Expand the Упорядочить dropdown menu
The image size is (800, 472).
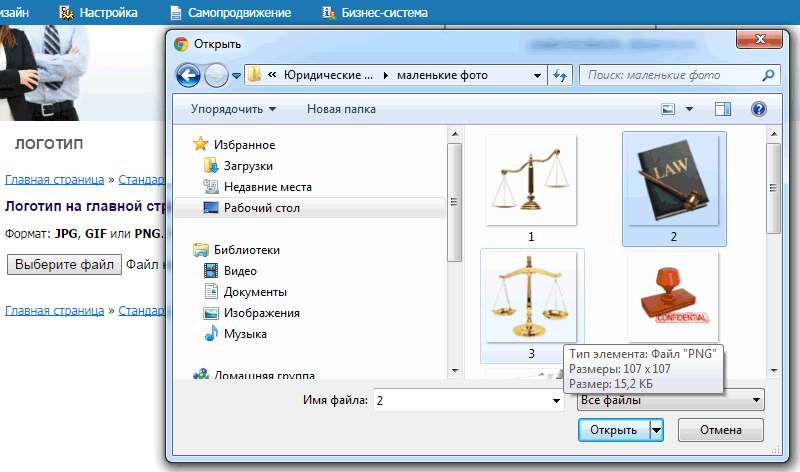233,109
